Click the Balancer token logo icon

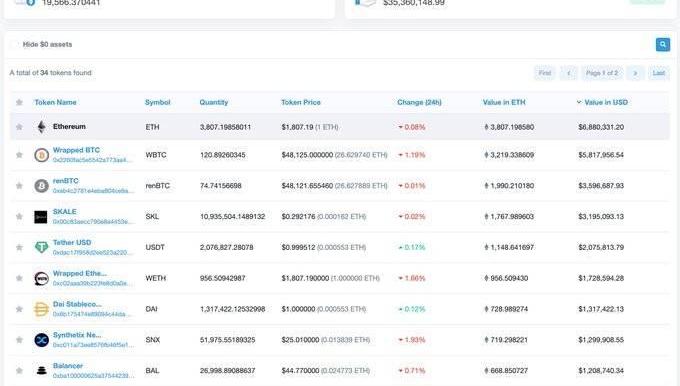[41, 371]
